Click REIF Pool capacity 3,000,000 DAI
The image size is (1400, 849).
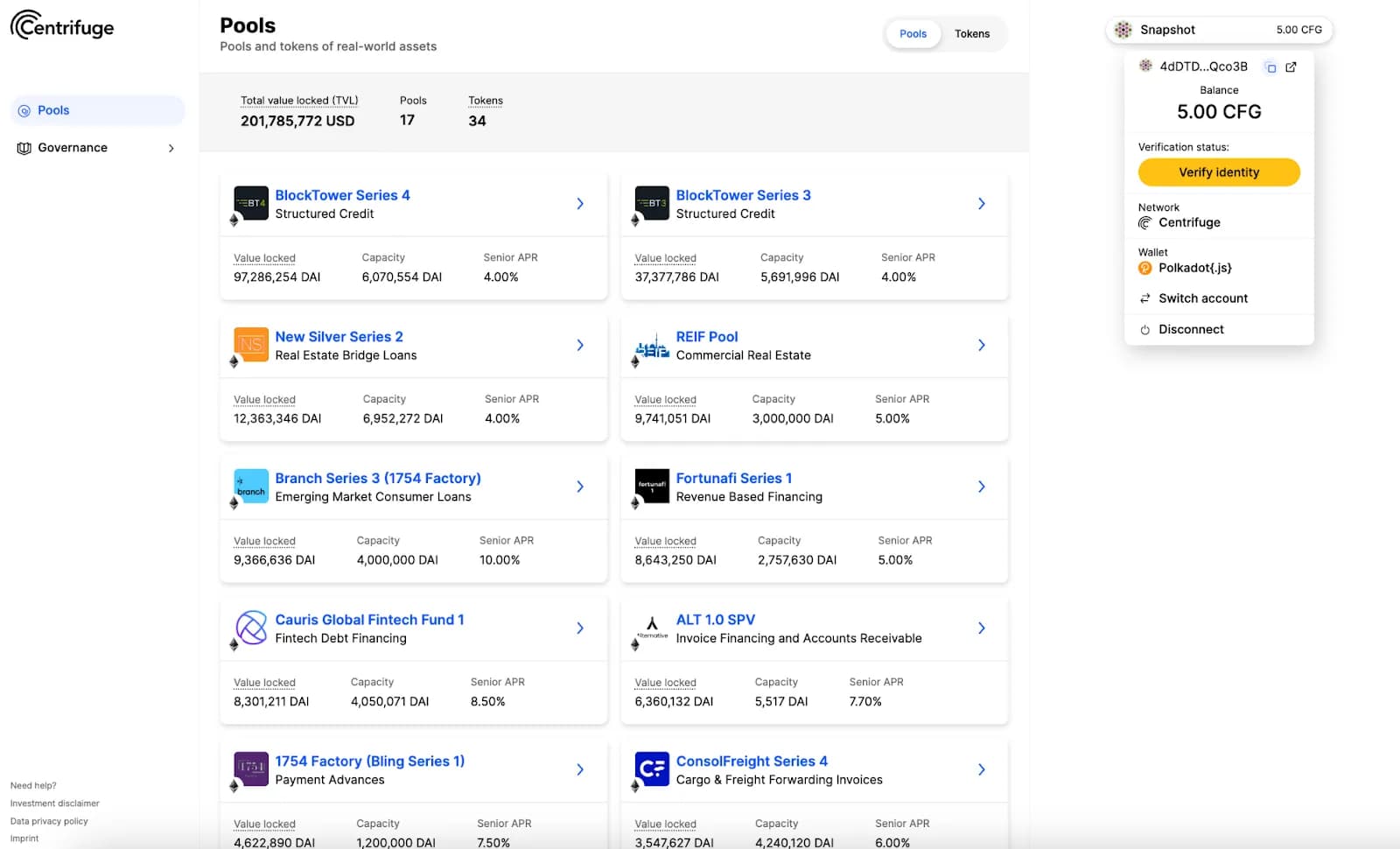(x=793, y=419)
